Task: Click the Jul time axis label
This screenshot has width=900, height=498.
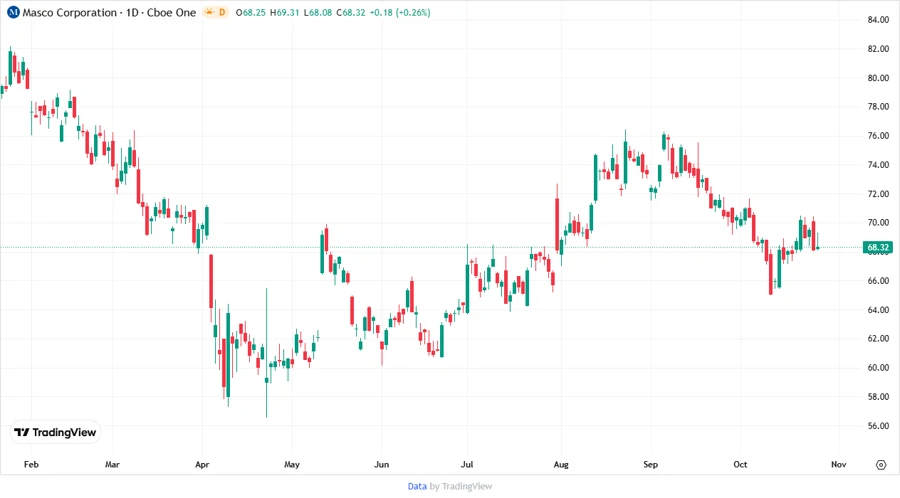Action: click(x=467, y=464)
